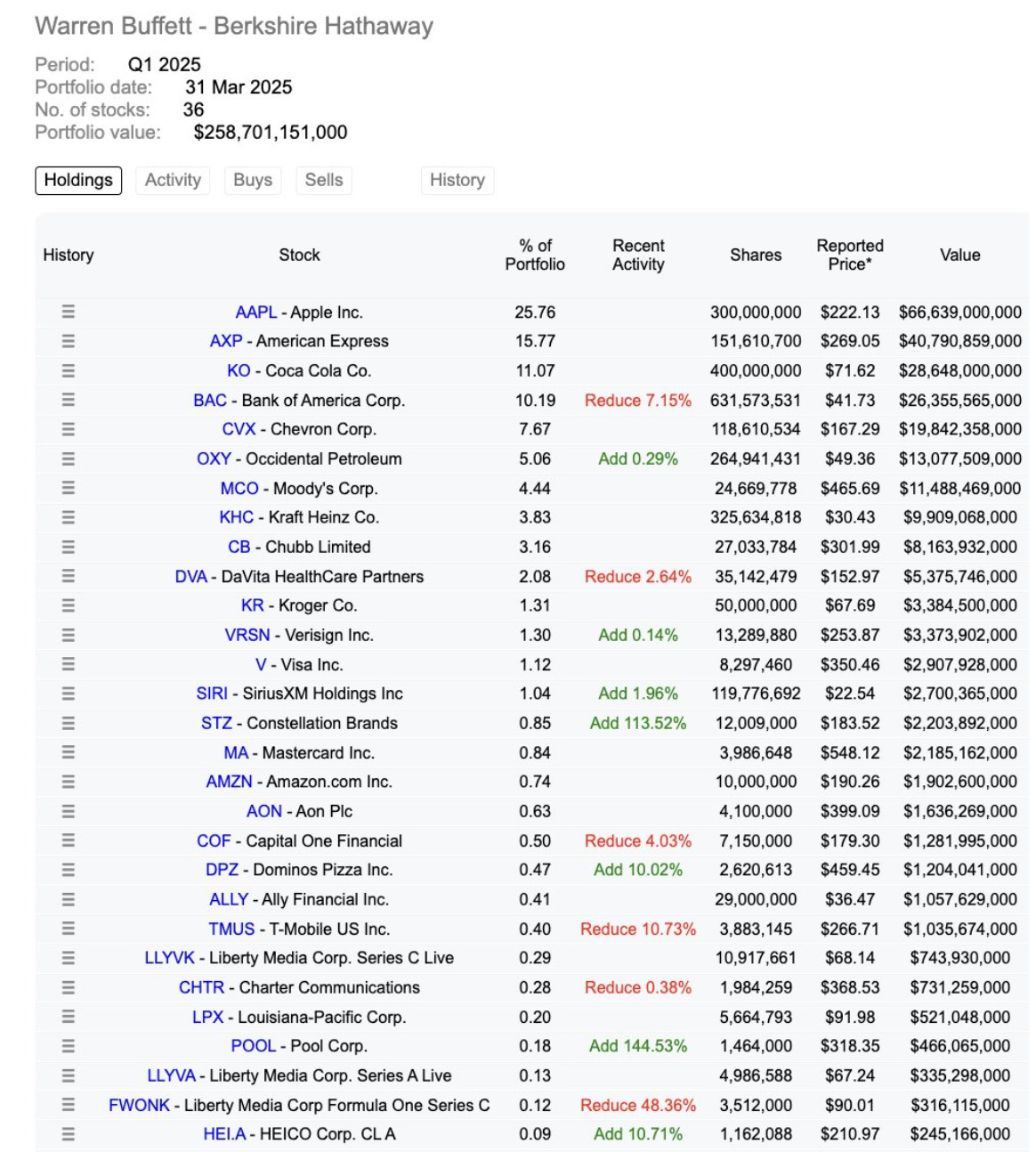Viewport: 1036px width, 1152px height.
Task: Open history icon for MCO Moody's row
Action: coord(69,488)
